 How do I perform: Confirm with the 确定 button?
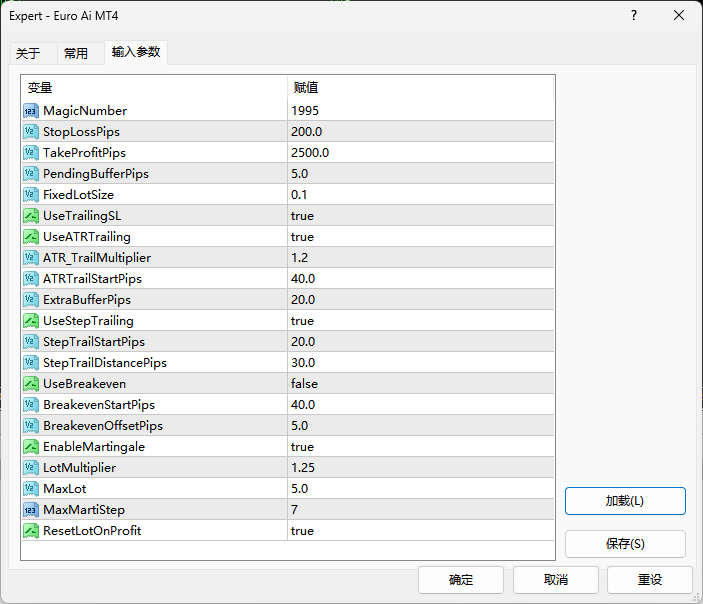461,580
